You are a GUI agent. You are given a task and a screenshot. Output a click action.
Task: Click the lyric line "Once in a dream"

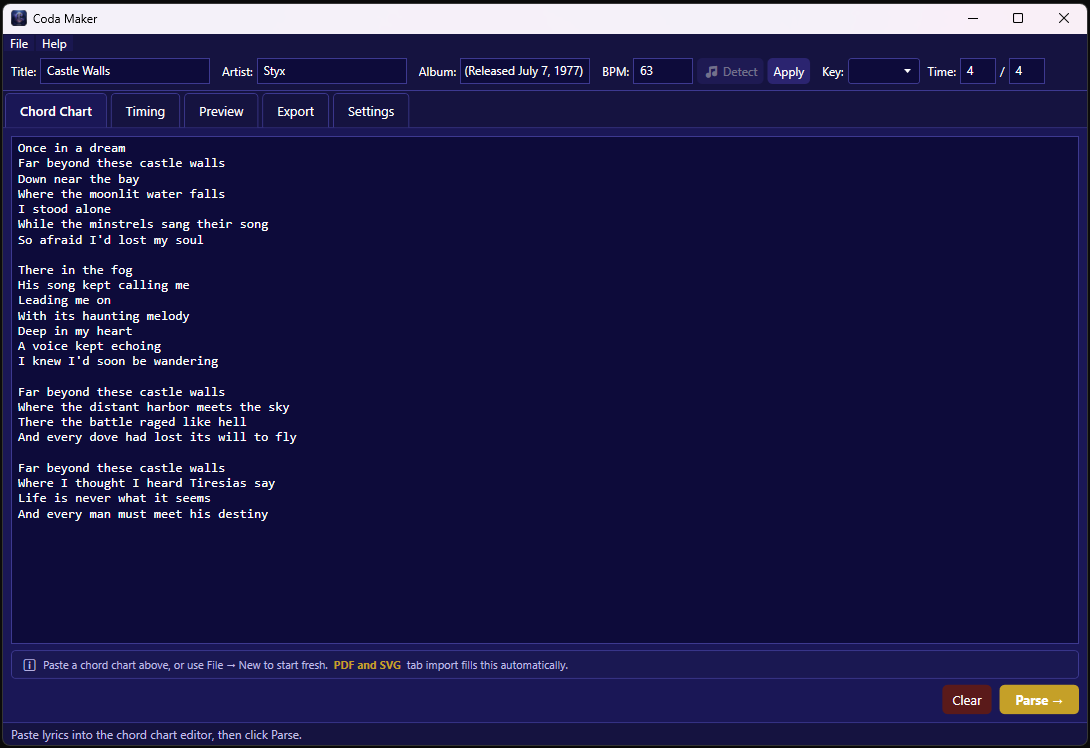72,148
